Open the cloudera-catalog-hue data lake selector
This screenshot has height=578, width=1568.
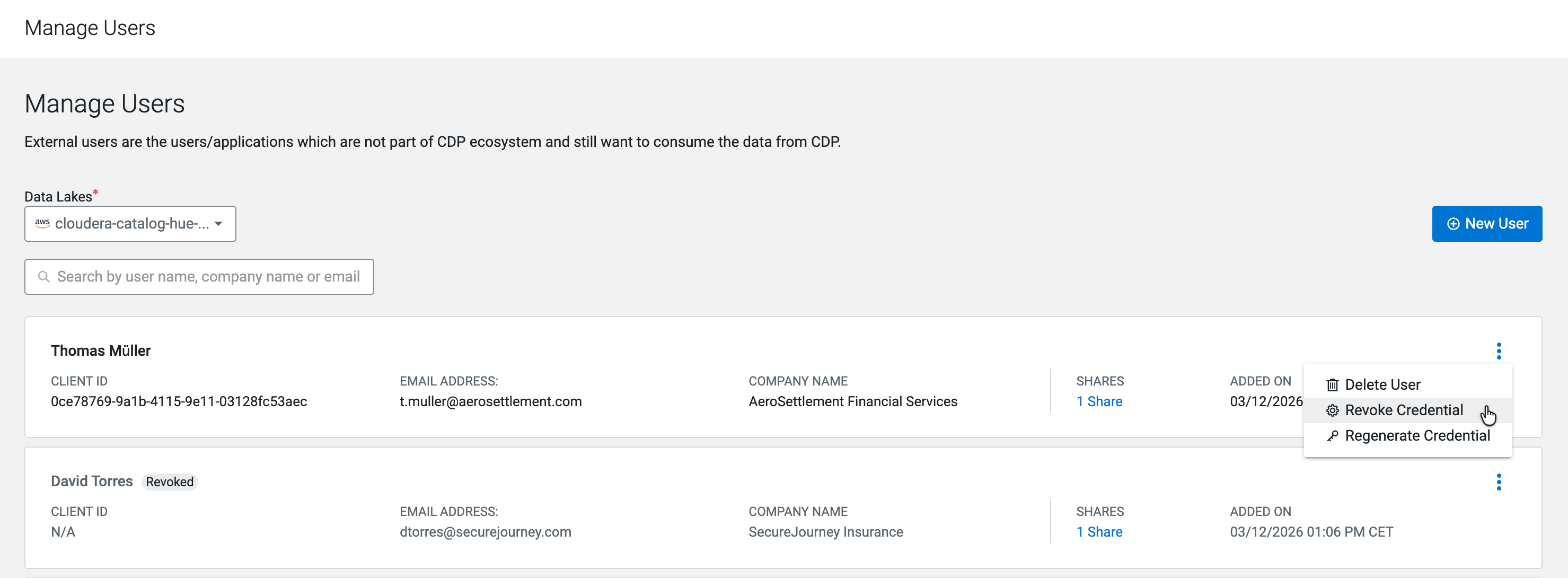[131, 224]
